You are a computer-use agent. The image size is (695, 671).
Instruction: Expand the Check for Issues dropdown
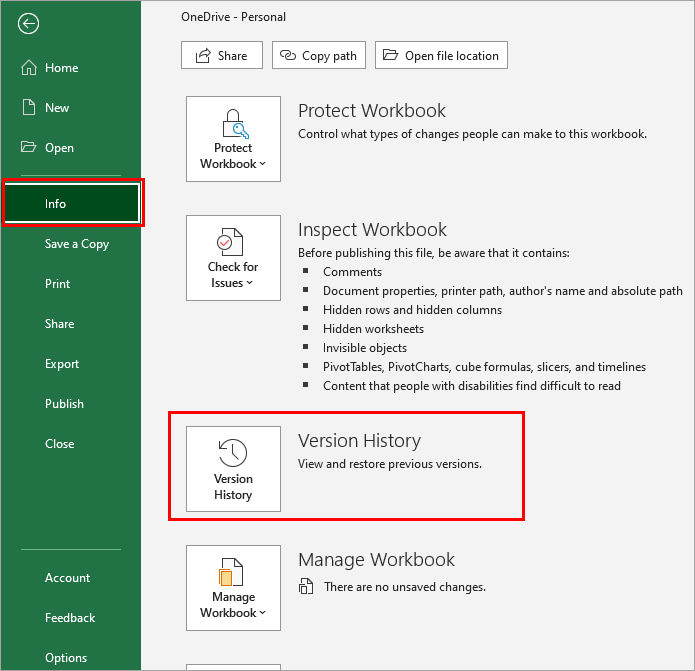[233, 258]
